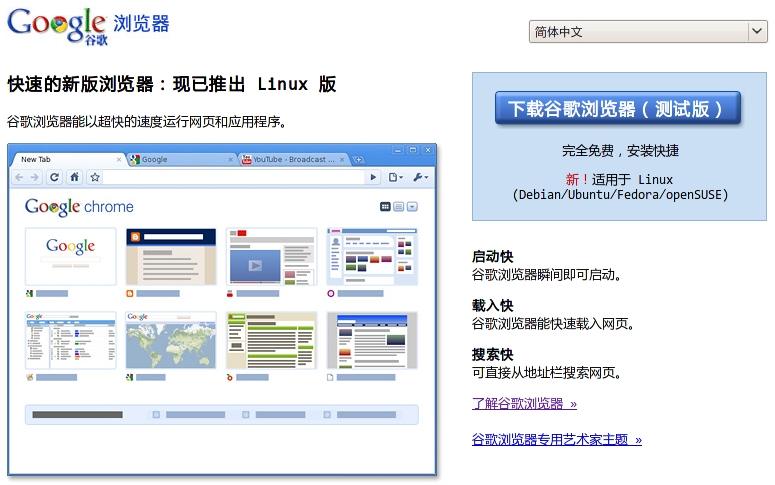Click the maximize button of the illustrated window

point(413,150)
